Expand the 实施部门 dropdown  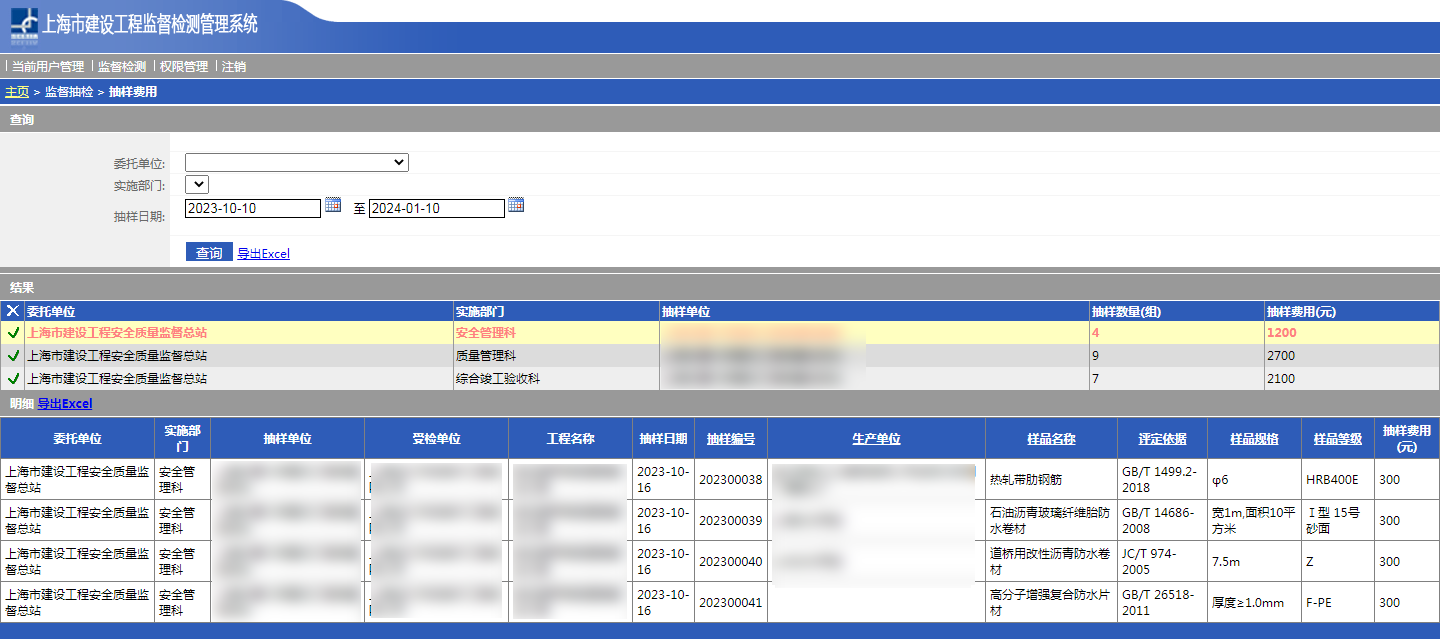point(197,185)
